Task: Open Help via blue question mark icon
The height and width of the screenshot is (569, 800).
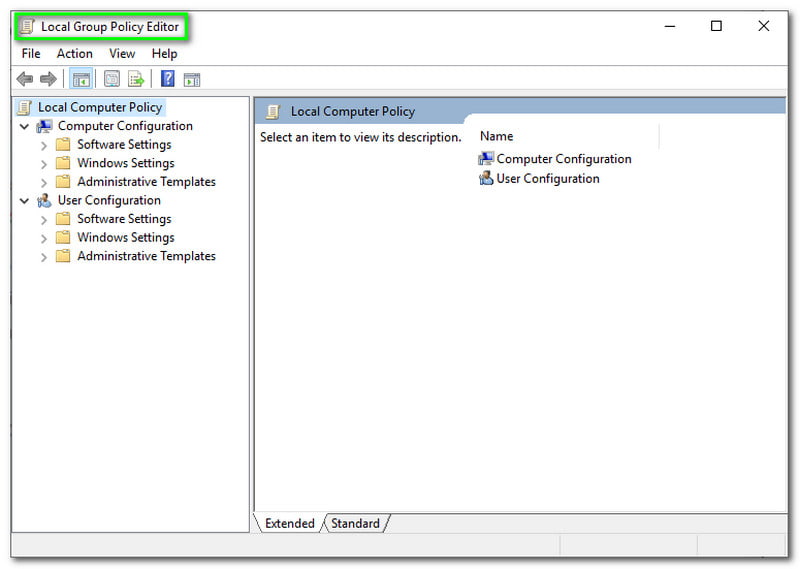Action: point(168,79)
